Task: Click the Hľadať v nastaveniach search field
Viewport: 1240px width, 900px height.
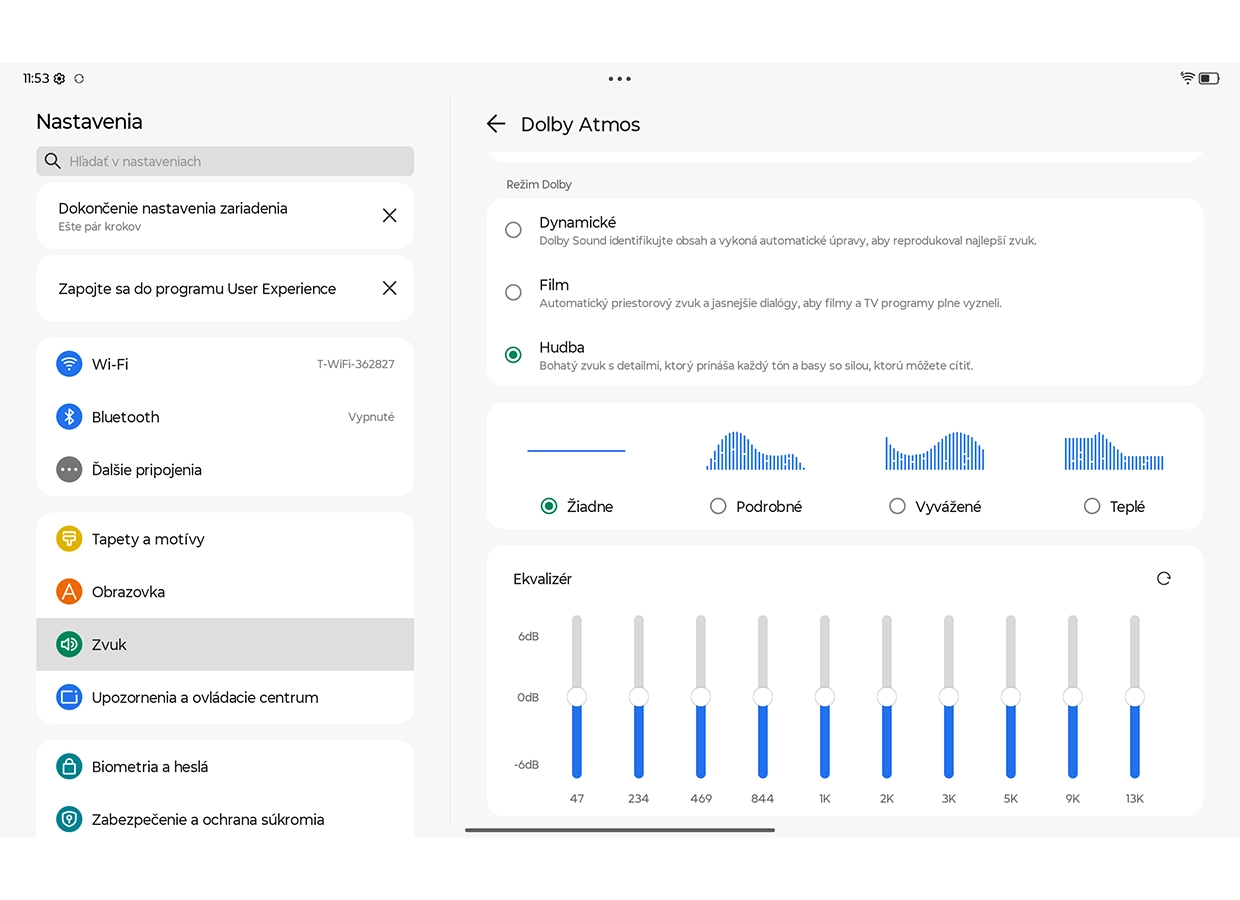Action: click(x=225, y=161)
